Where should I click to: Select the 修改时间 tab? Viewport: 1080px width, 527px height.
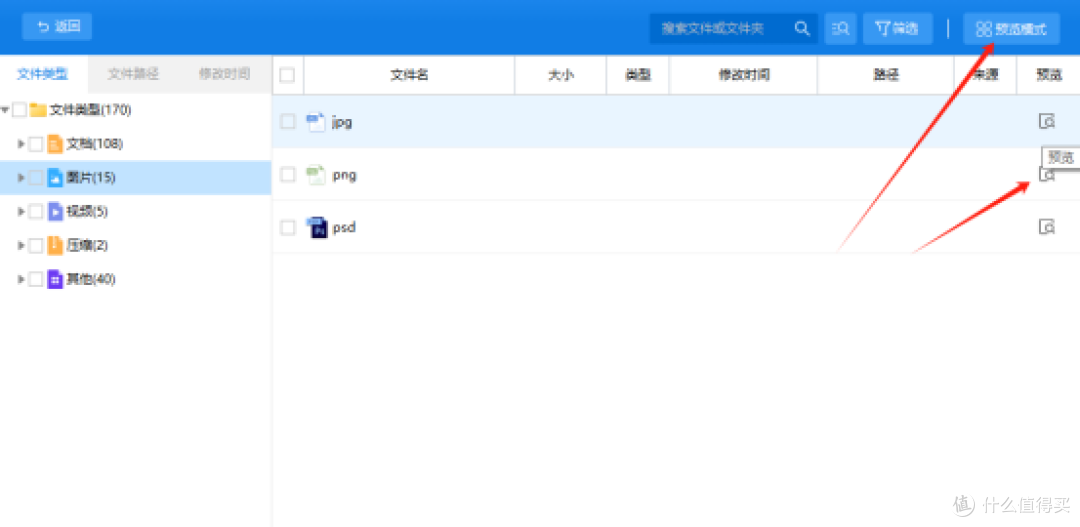[225, 74]
